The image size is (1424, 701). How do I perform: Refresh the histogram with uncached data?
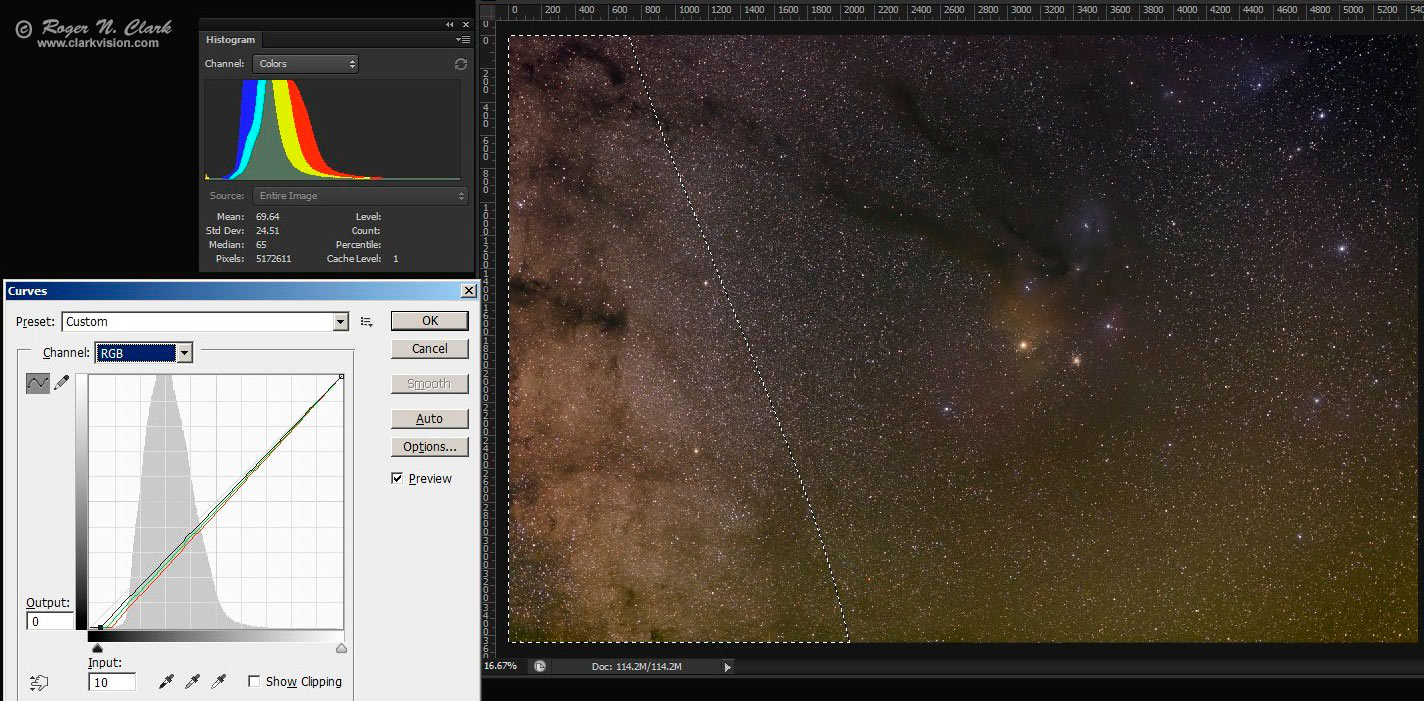[460, 64]
